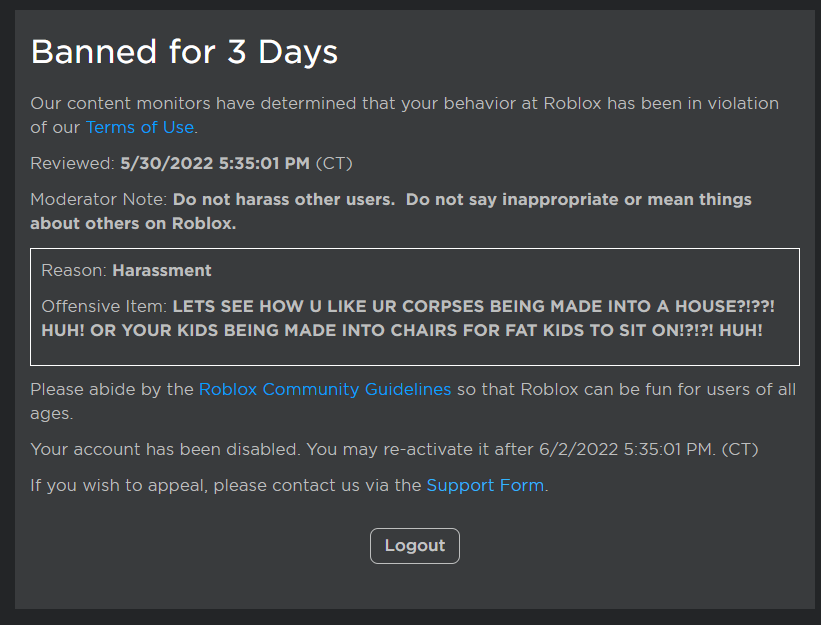Click the "Reviewed:" label
Viewport: 821px width, 625px height.
tap(72, 163)
